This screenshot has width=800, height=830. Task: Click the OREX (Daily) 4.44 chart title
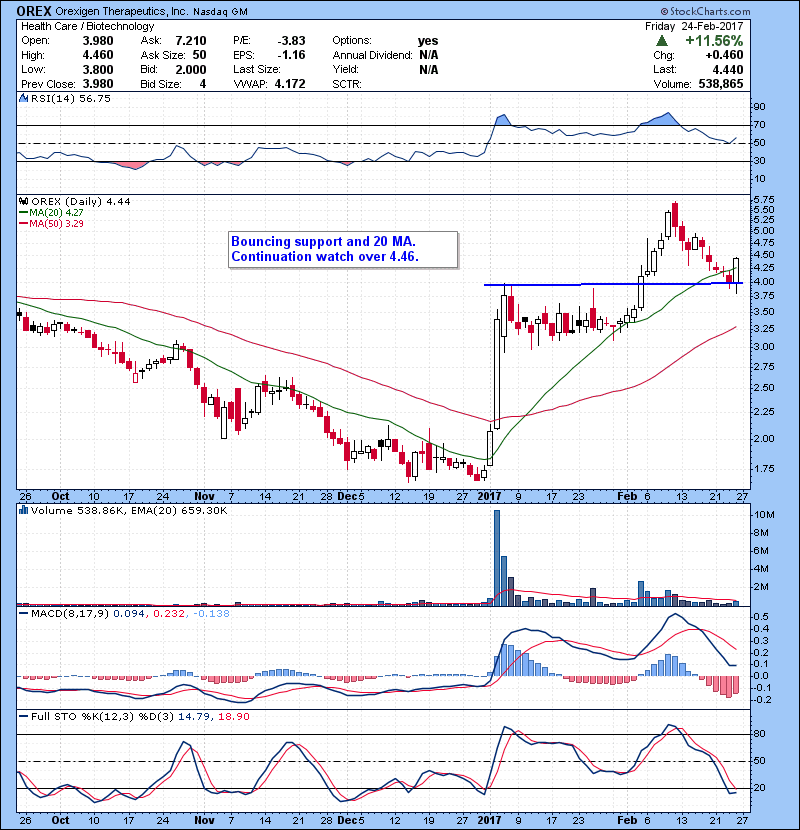pyautogui.click(x=80, y=201)
